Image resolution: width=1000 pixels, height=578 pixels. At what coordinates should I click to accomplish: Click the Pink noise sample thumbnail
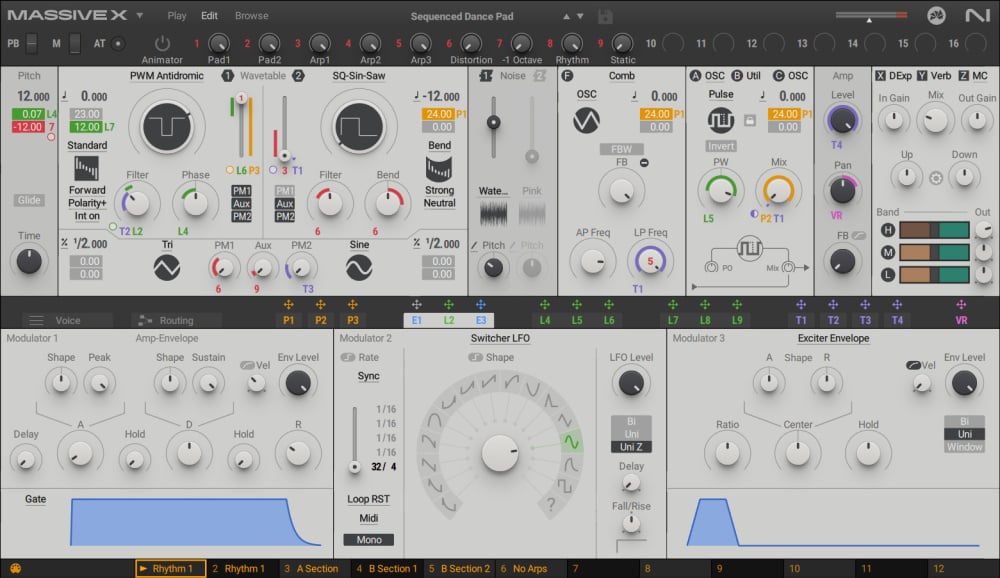pyautogui.click(x=531, y=213)
